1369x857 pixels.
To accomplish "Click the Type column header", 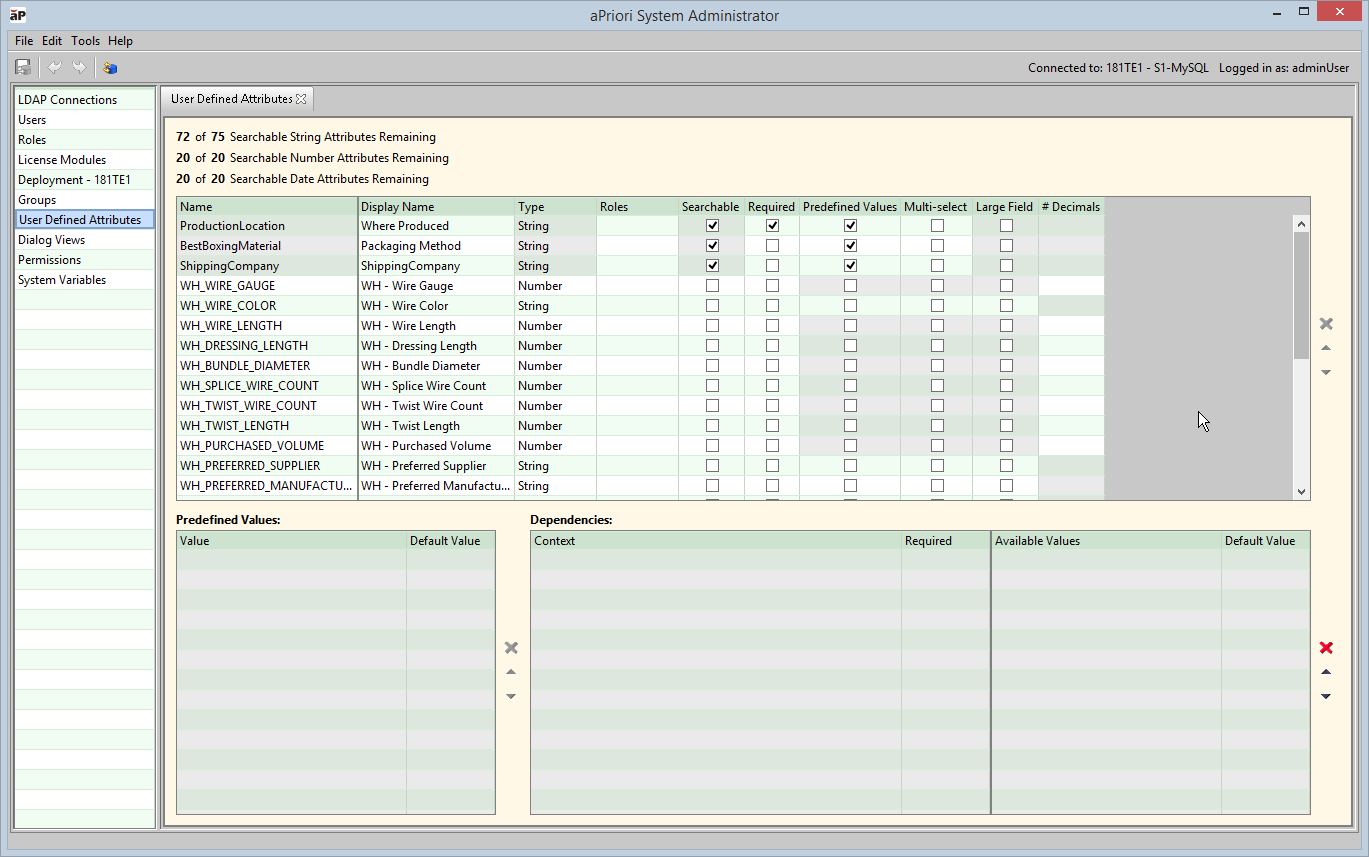I will pyautogui.click(x=555, y=207).
